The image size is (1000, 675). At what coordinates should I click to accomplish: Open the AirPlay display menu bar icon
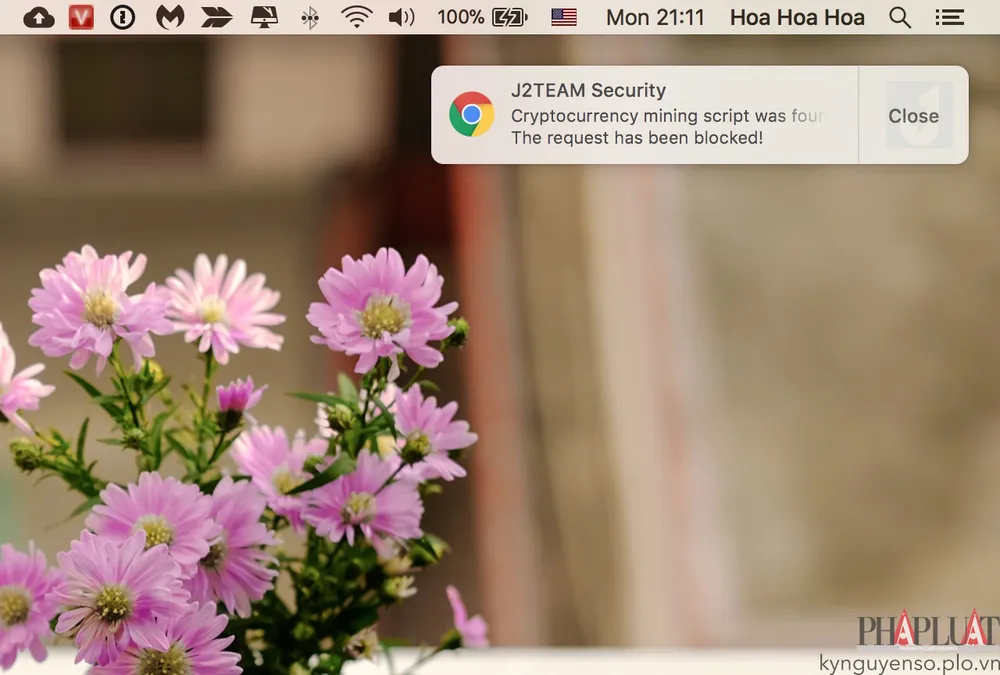264,17
